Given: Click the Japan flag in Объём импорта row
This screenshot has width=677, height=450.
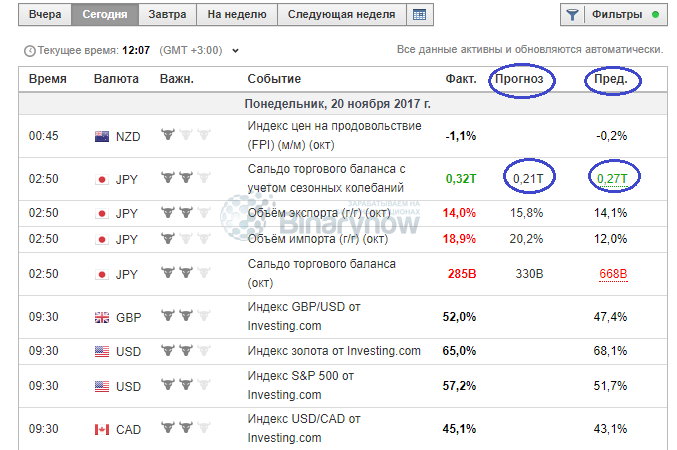Looking at the screenshot, I should [x=102, y=239].
